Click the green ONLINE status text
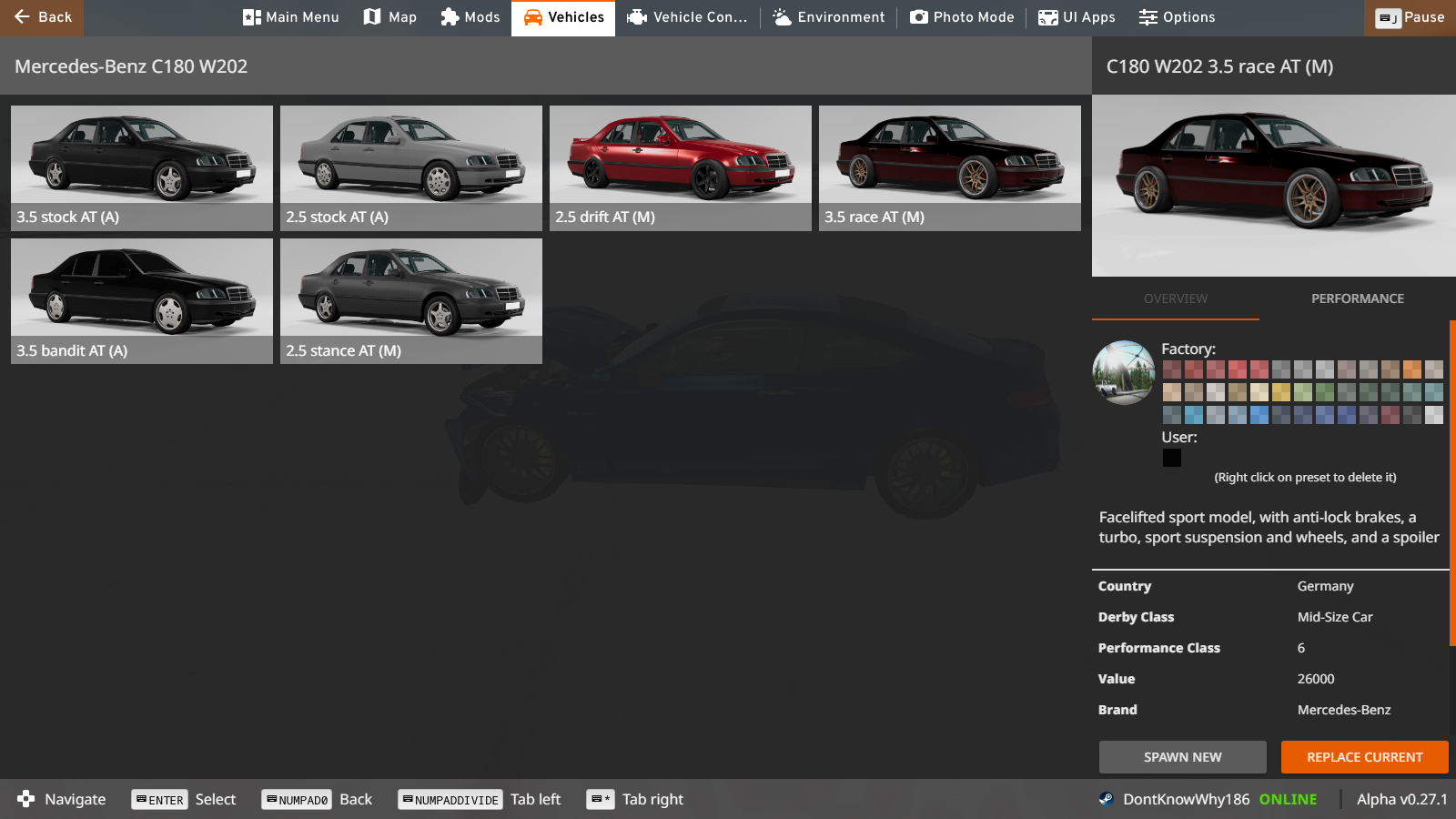The image size is (1456, 819). pos(1288,799)
